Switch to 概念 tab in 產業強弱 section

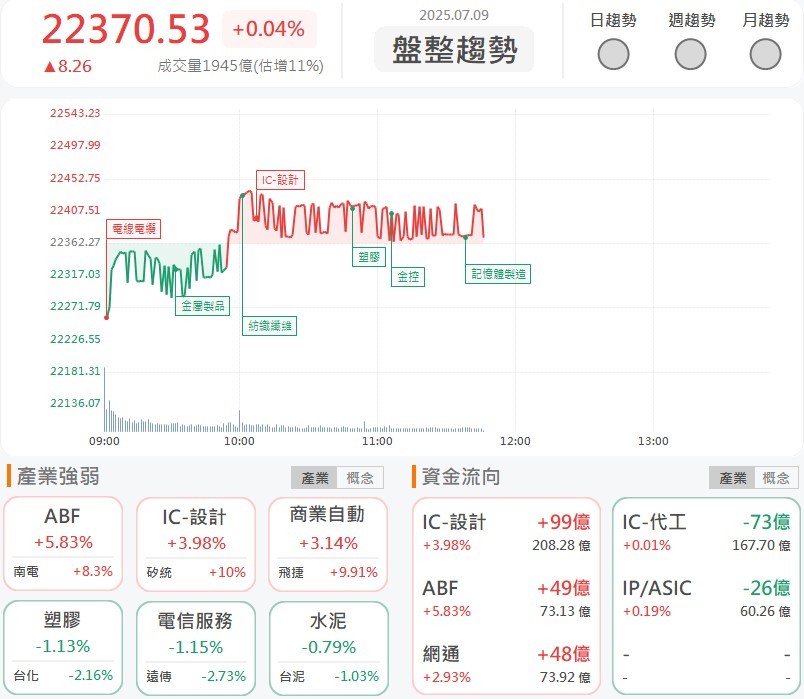pos(360,478)
